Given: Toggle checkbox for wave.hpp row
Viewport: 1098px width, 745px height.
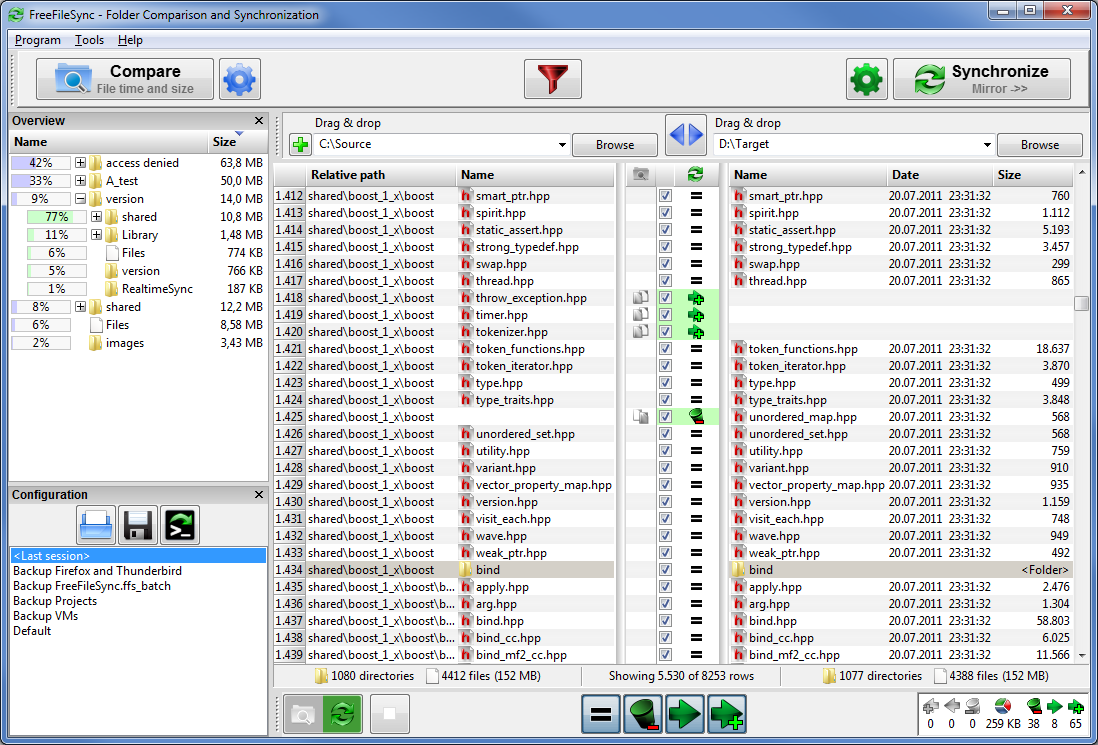Looking at the screenshot, I should [x=665, y=536].
